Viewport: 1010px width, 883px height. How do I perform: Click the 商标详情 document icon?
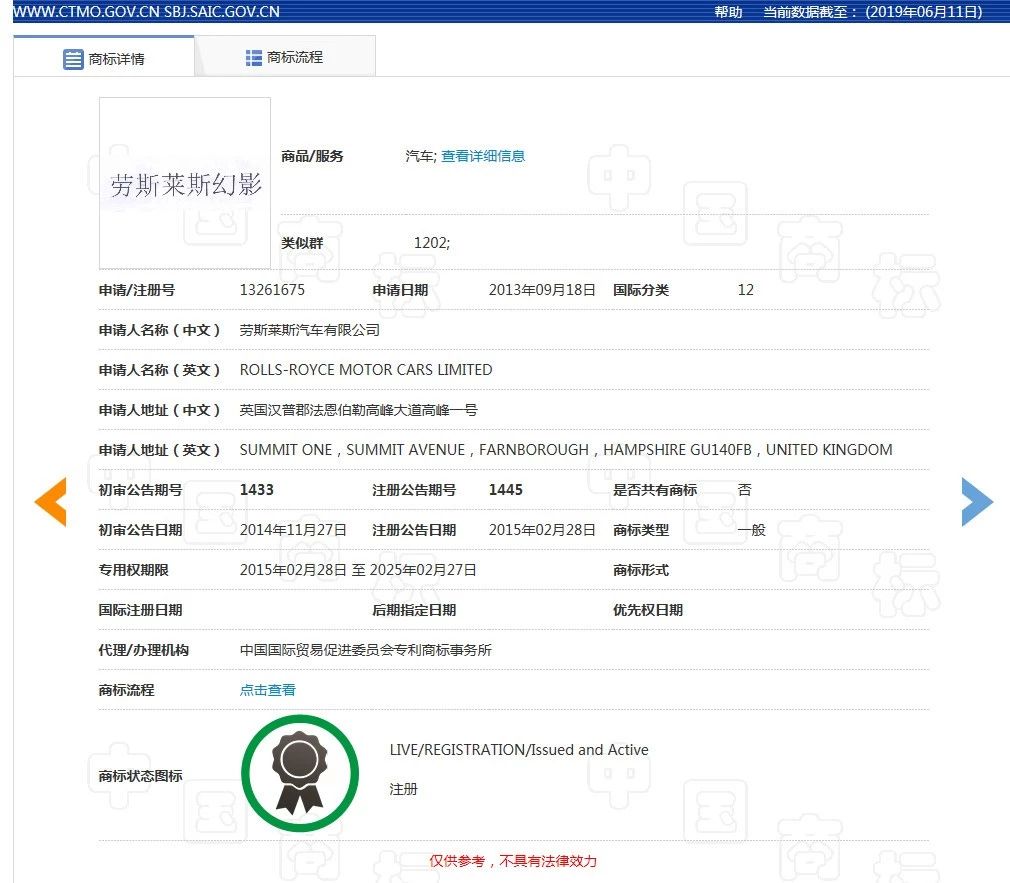[73, 59]
